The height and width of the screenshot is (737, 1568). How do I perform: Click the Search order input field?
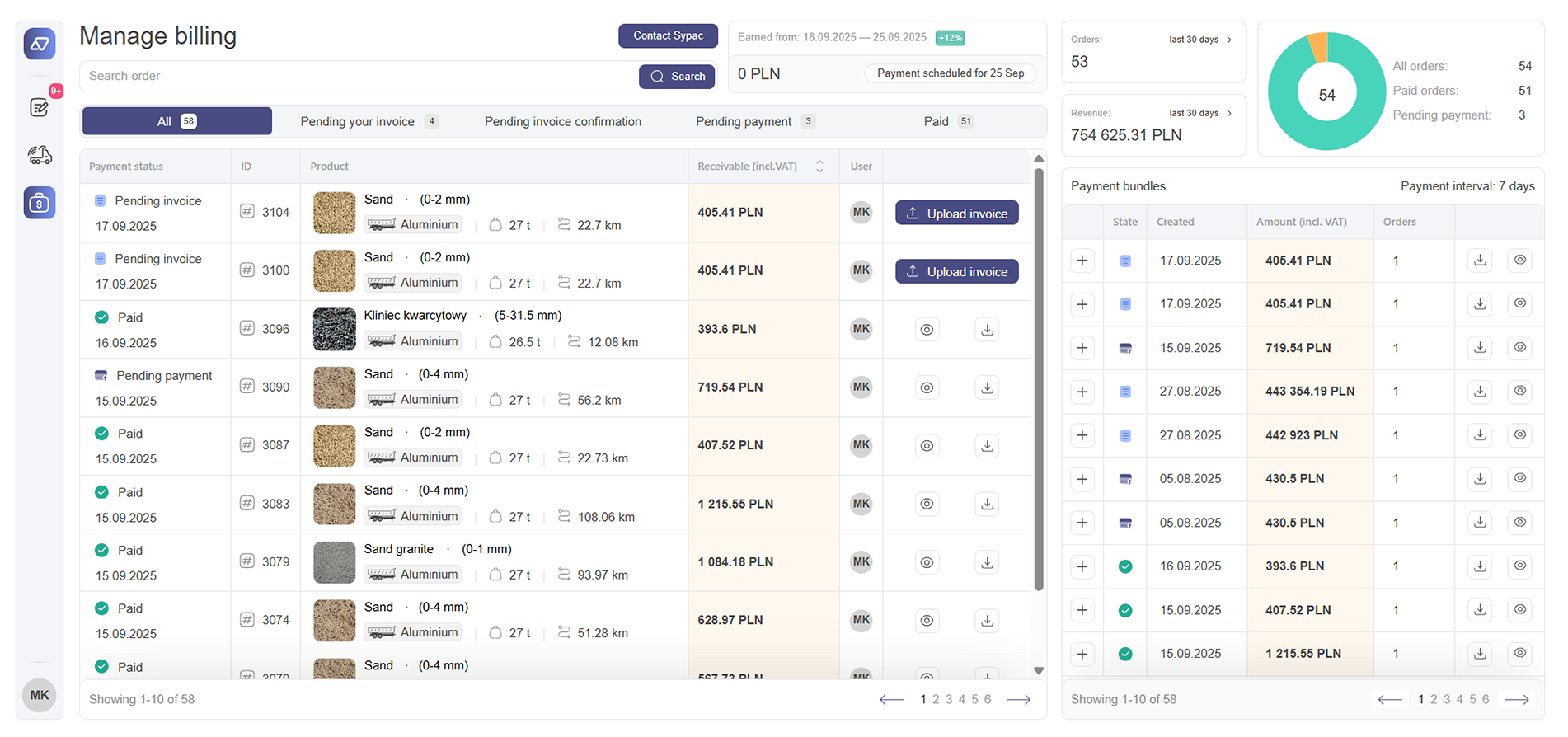(359, 76)
